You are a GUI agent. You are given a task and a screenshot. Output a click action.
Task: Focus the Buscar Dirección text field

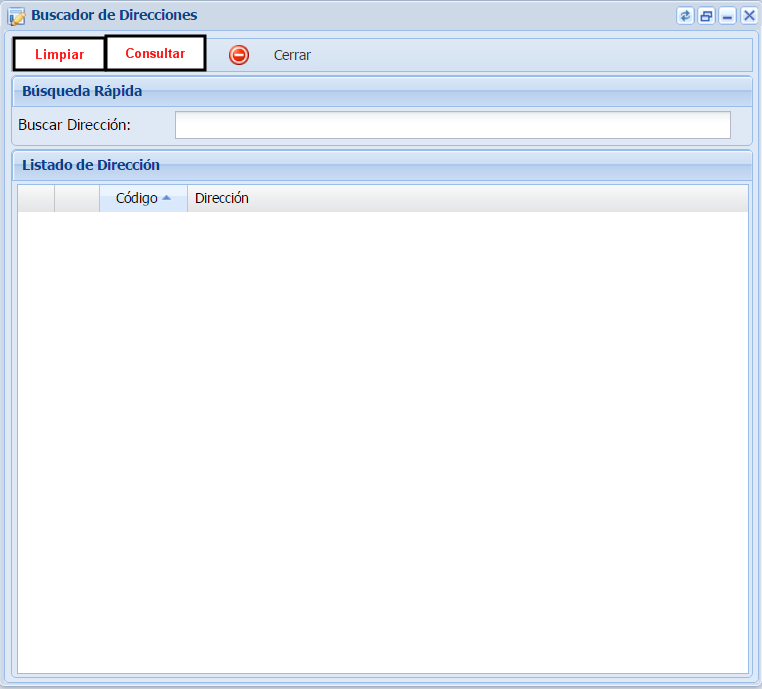pos(452,125)
